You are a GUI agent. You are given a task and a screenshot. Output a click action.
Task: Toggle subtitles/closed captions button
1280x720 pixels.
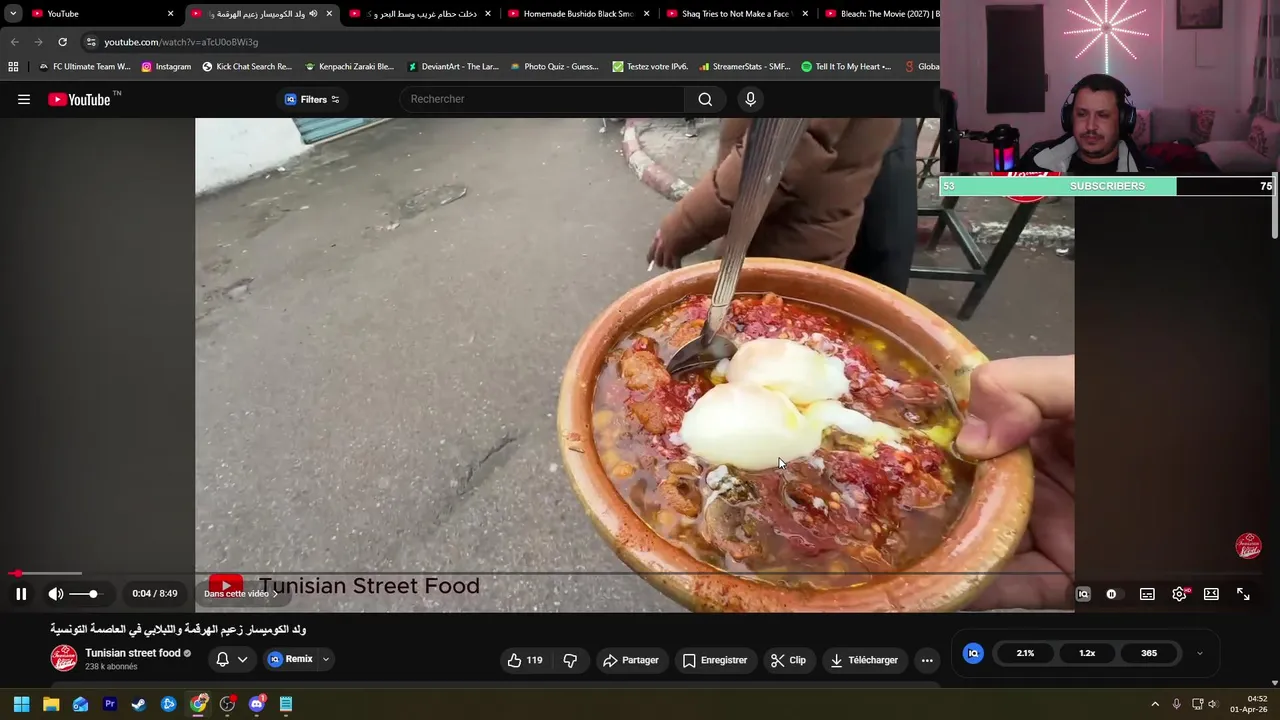[x=1147, y=594]
